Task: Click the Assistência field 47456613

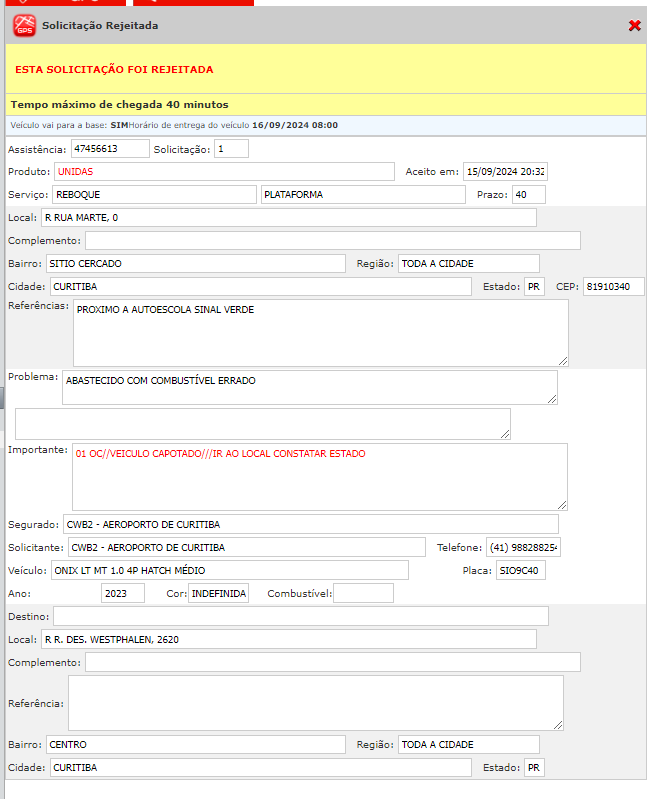Action: point(111,149)
